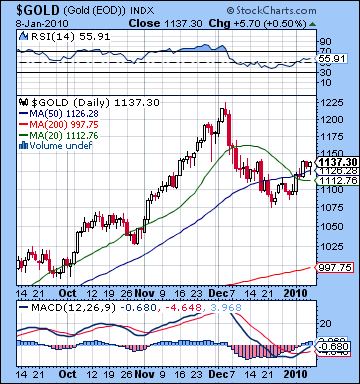Click Oct on the MACD panel date axis
Image resolution: width=360 pixels, height=384 pixels.
pyautogui.click(x=68, y=374)
